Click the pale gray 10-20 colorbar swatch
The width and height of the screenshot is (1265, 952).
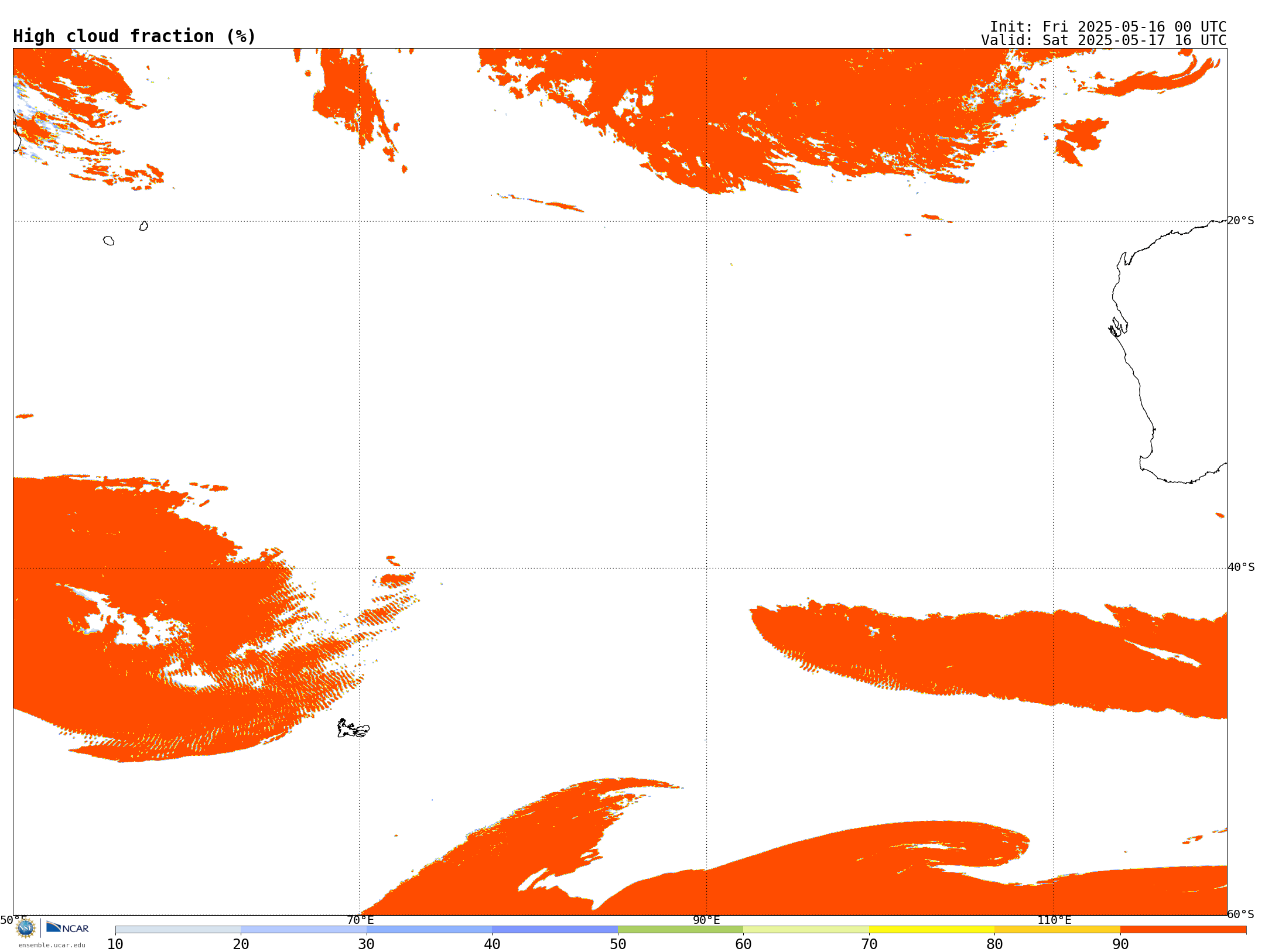[x=178, y=930]
